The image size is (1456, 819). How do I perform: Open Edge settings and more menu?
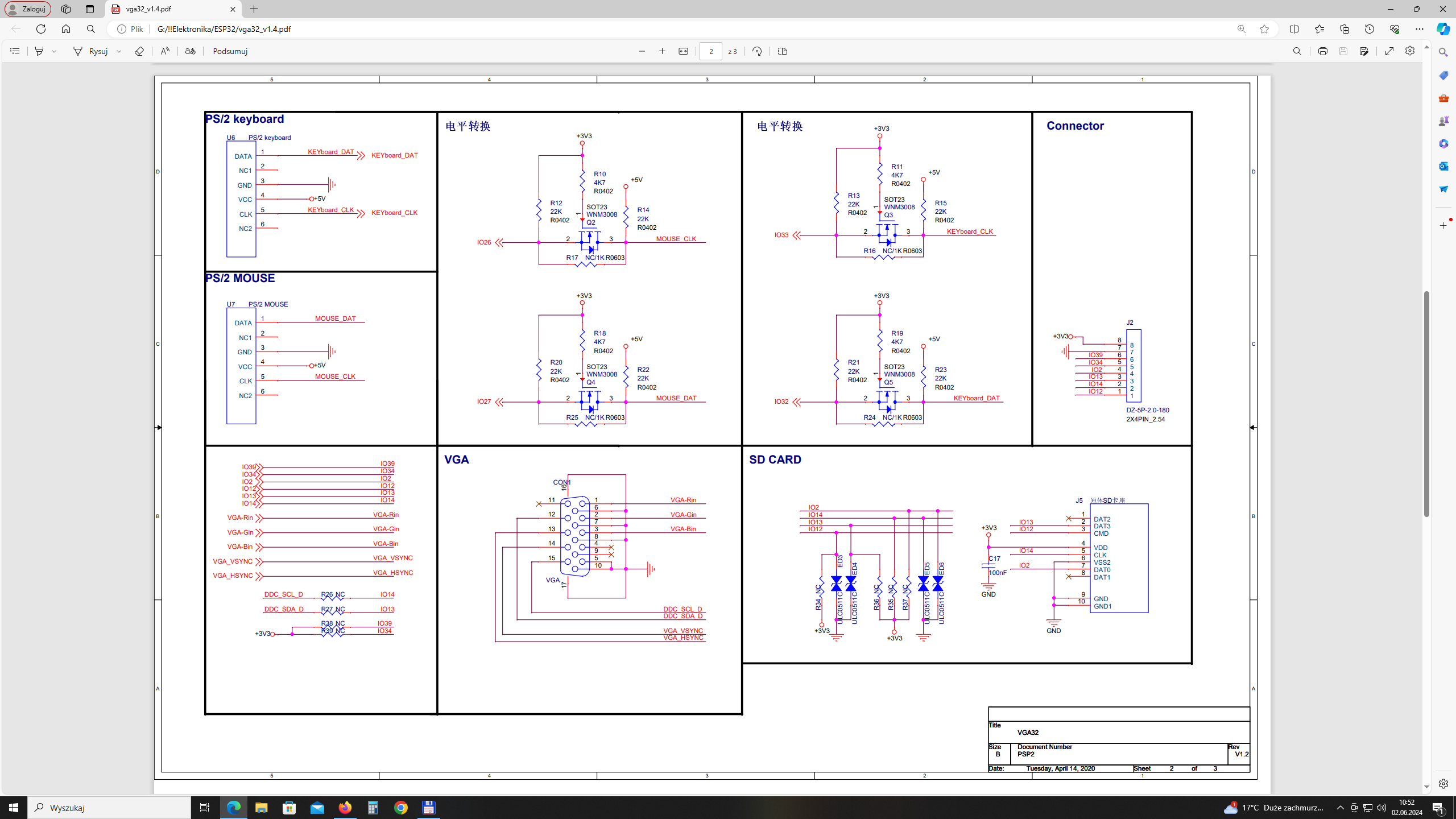(1420, 29)
